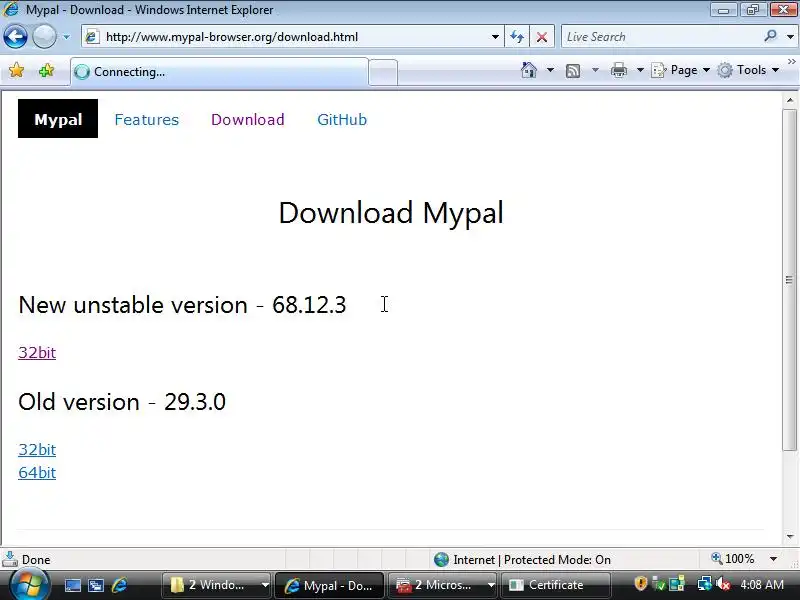
Task: Open a new tab with the blank tab button
Action: tap(383, 72)
